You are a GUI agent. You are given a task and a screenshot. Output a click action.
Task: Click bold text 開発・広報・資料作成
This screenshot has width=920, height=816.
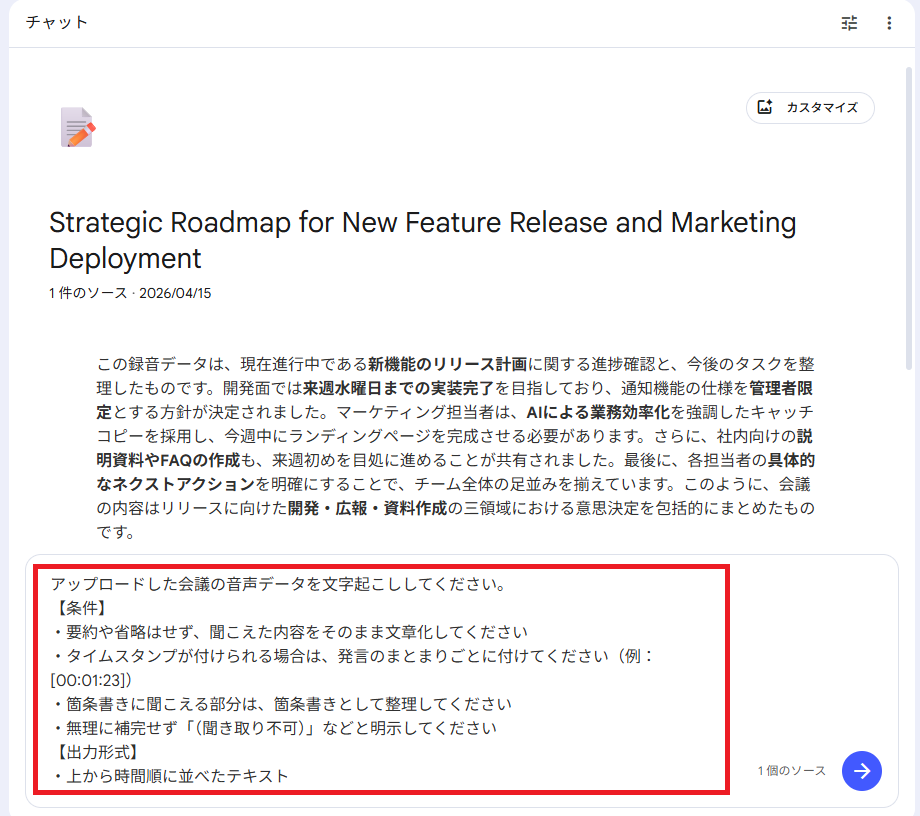[x=367, y=508]
